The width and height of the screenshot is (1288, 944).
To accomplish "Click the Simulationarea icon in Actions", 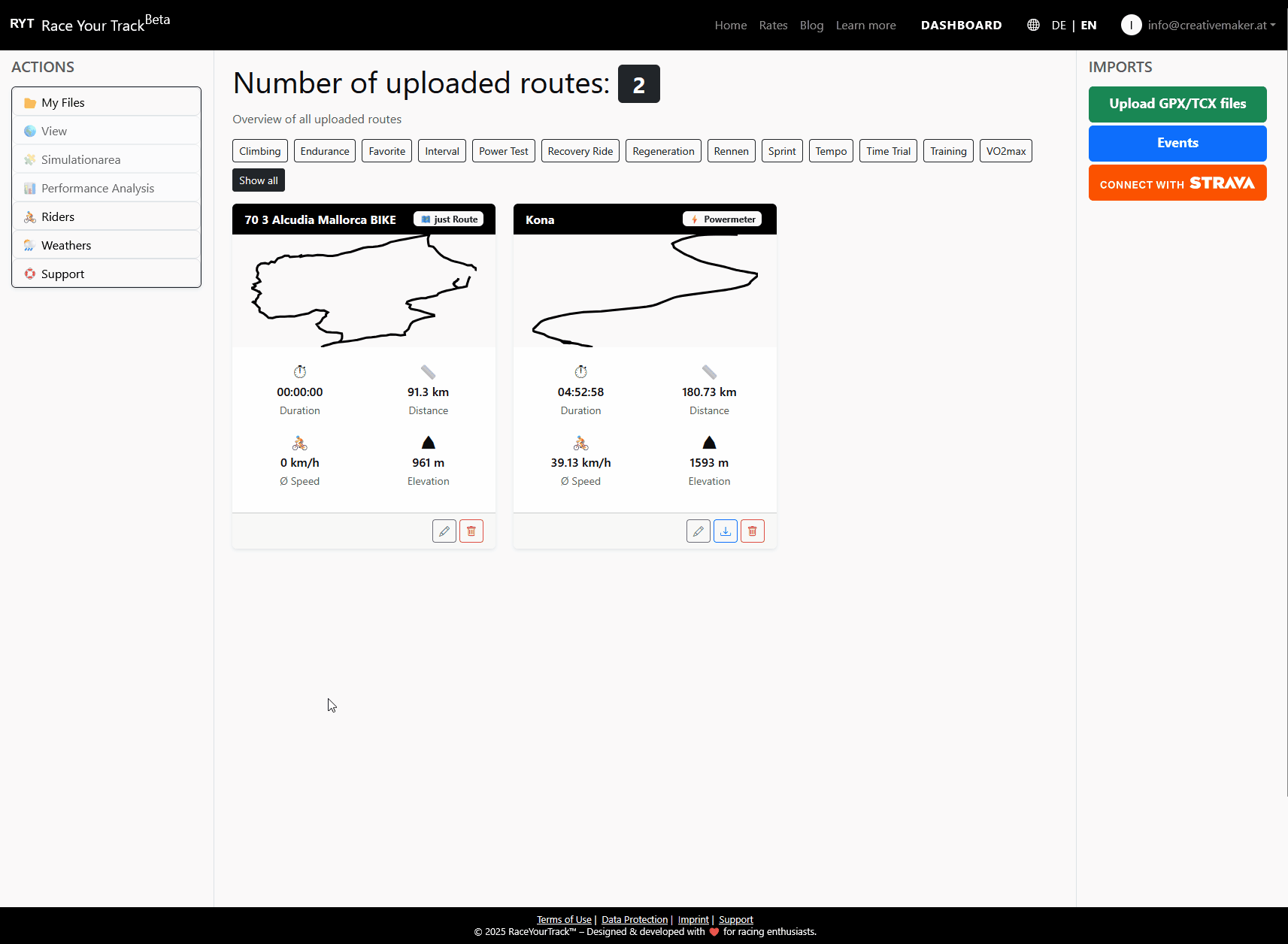I will click(30, 159).
